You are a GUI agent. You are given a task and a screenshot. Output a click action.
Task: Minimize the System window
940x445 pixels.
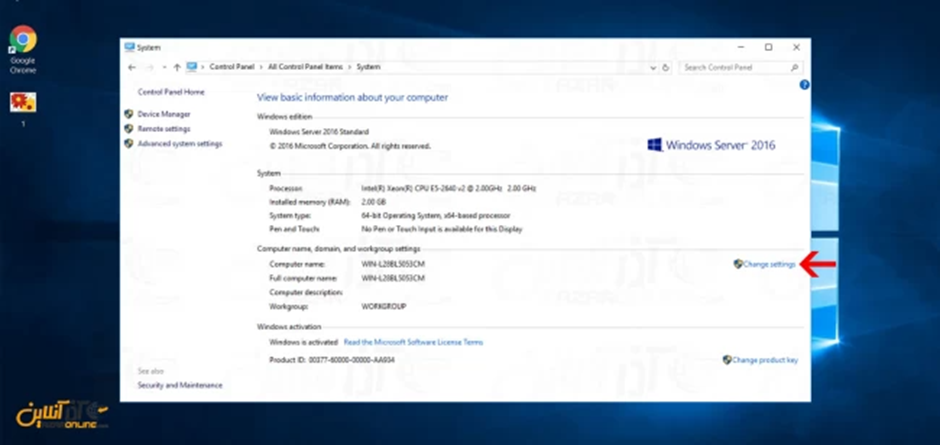coord(742,47)
